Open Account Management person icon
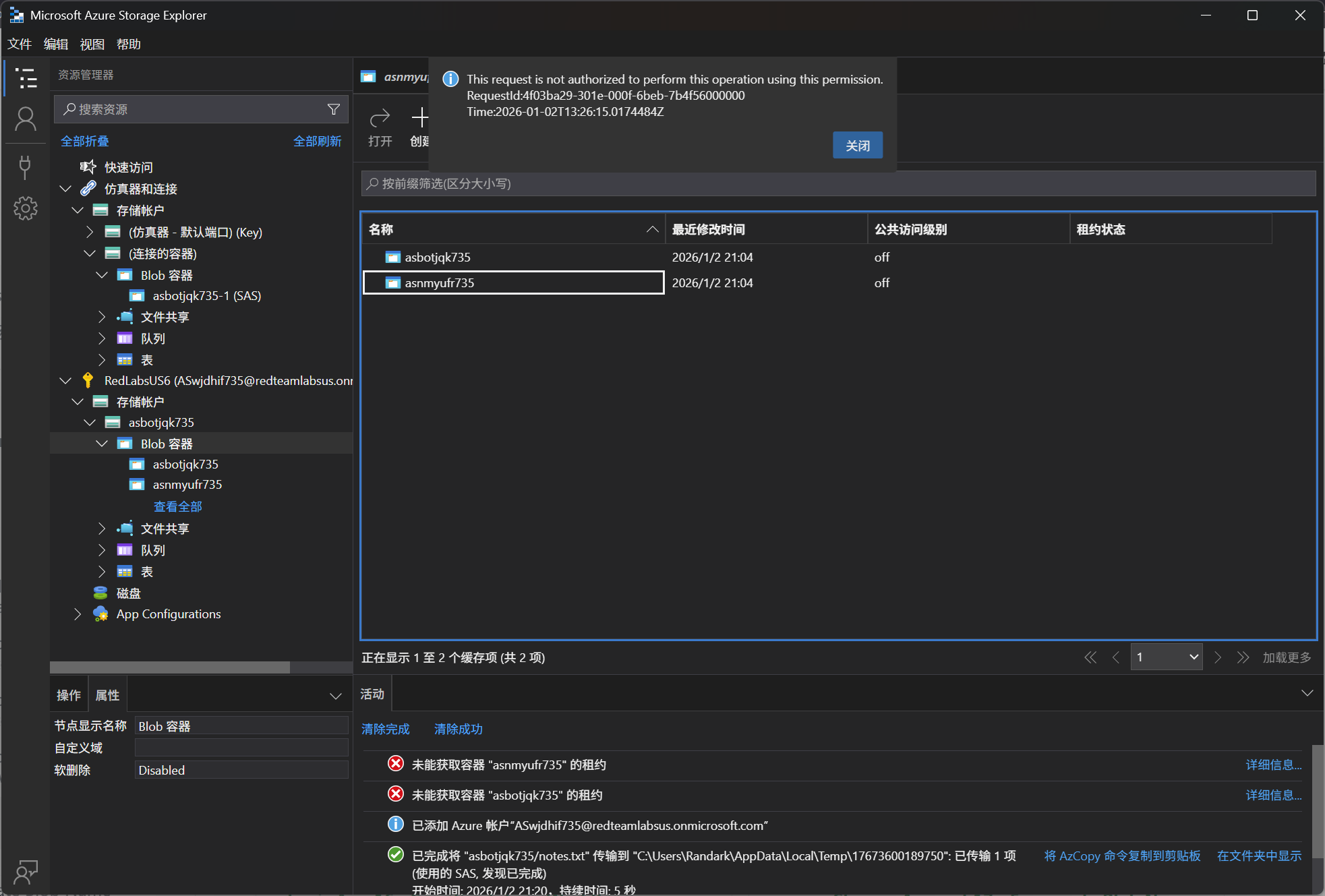 26,120
